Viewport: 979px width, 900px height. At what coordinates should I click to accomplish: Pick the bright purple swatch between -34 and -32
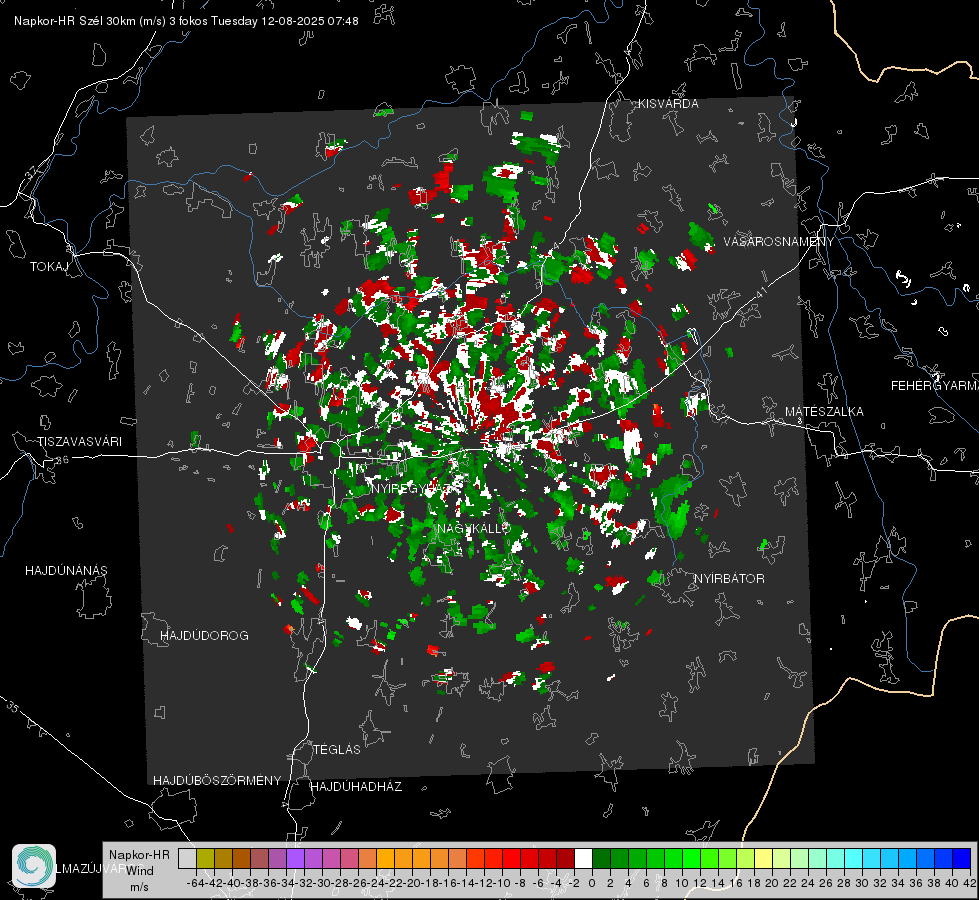tap(295, 858)
